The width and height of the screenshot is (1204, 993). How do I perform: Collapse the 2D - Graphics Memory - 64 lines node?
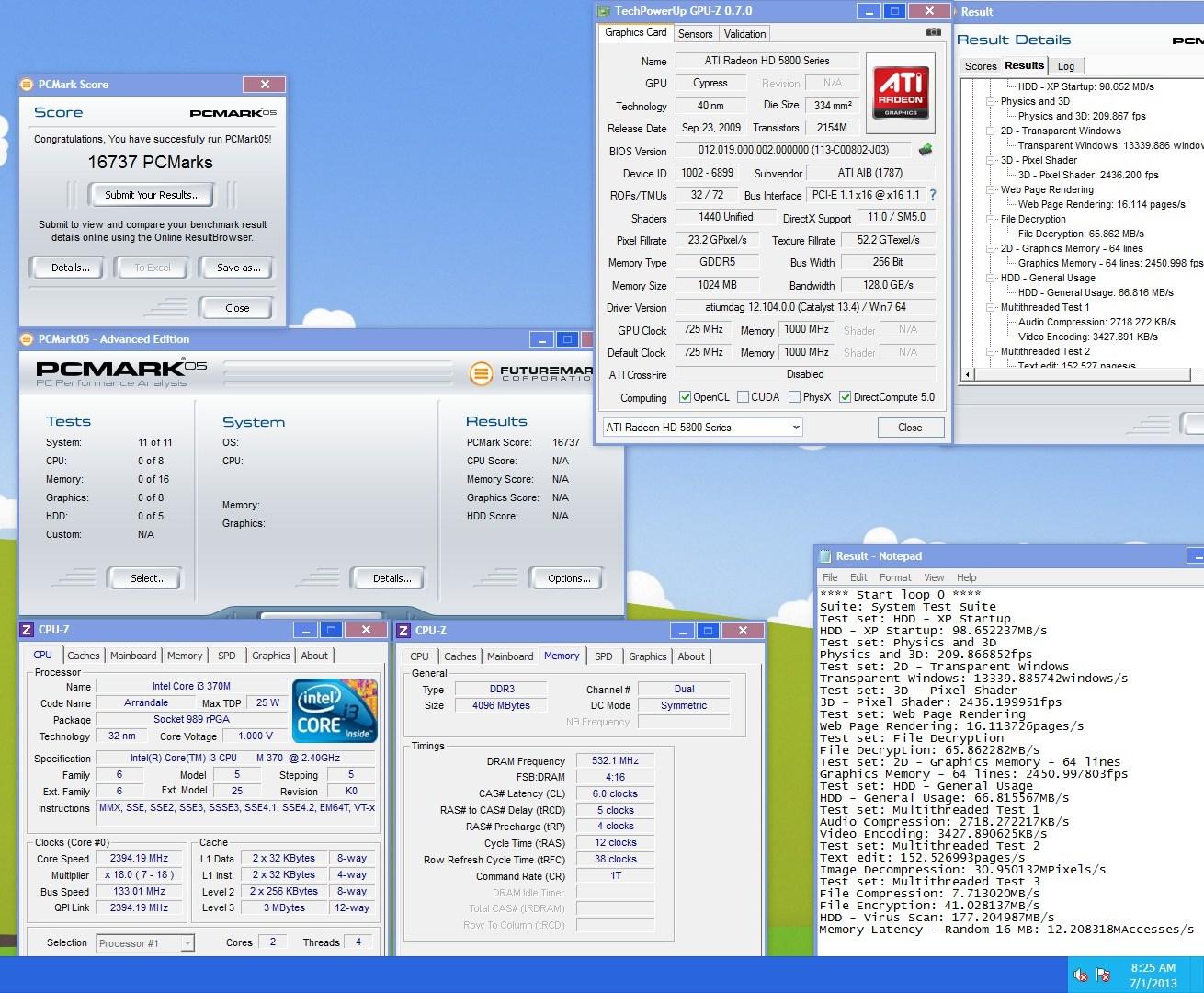pyautogui.click(x=992, y=248)
